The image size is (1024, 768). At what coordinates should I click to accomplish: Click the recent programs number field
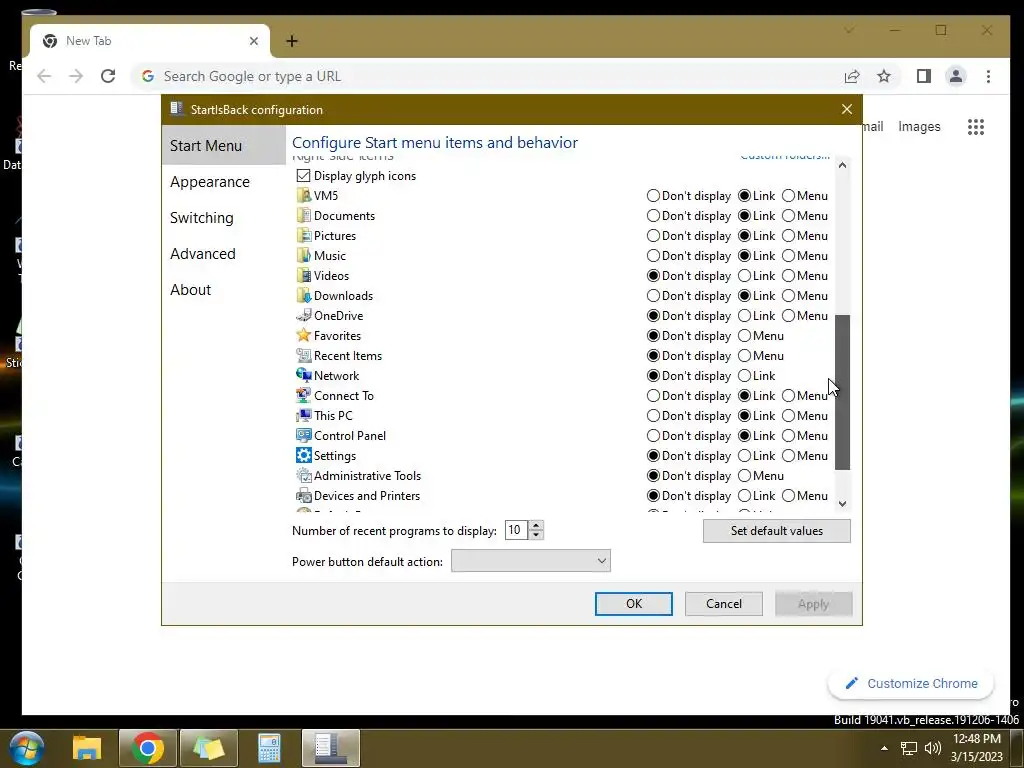tap(516, 530)
